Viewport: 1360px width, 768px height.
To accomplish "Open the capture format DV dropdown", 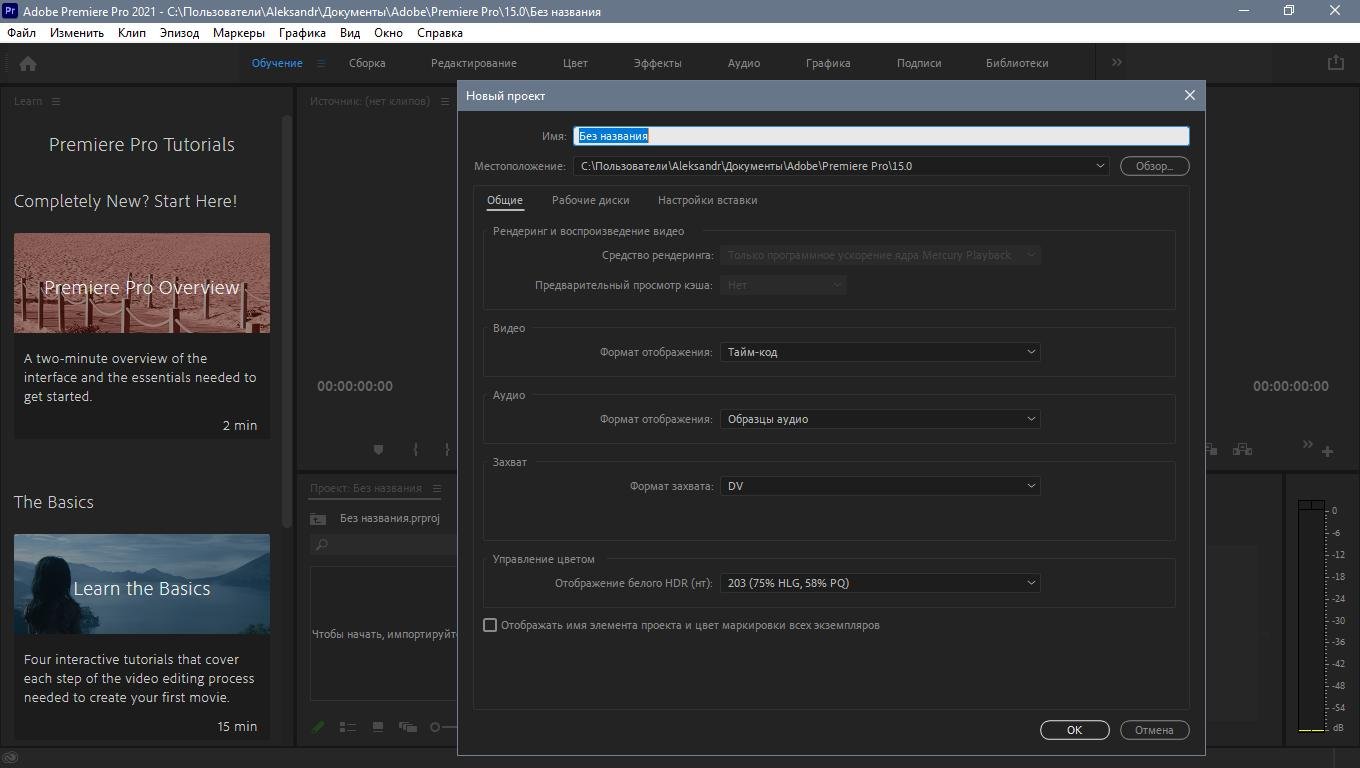I will [879, 486].
